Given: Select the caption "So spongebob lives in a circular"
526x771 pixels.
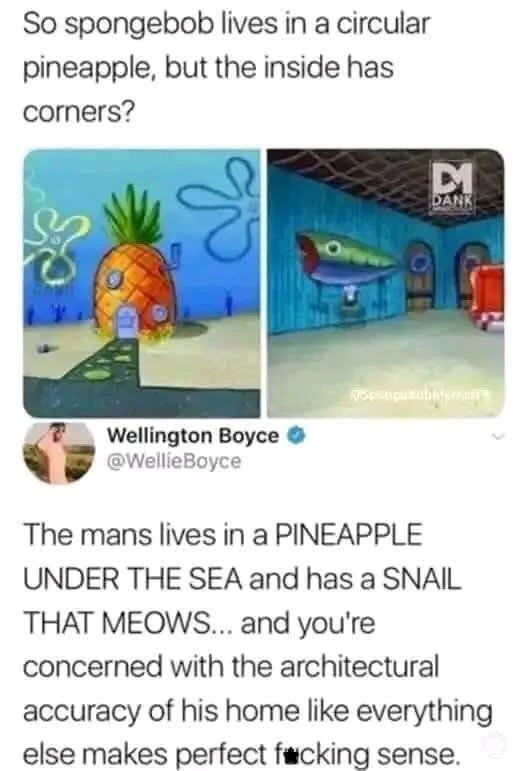Looking at the screenshot, I should tap(227, 24).
